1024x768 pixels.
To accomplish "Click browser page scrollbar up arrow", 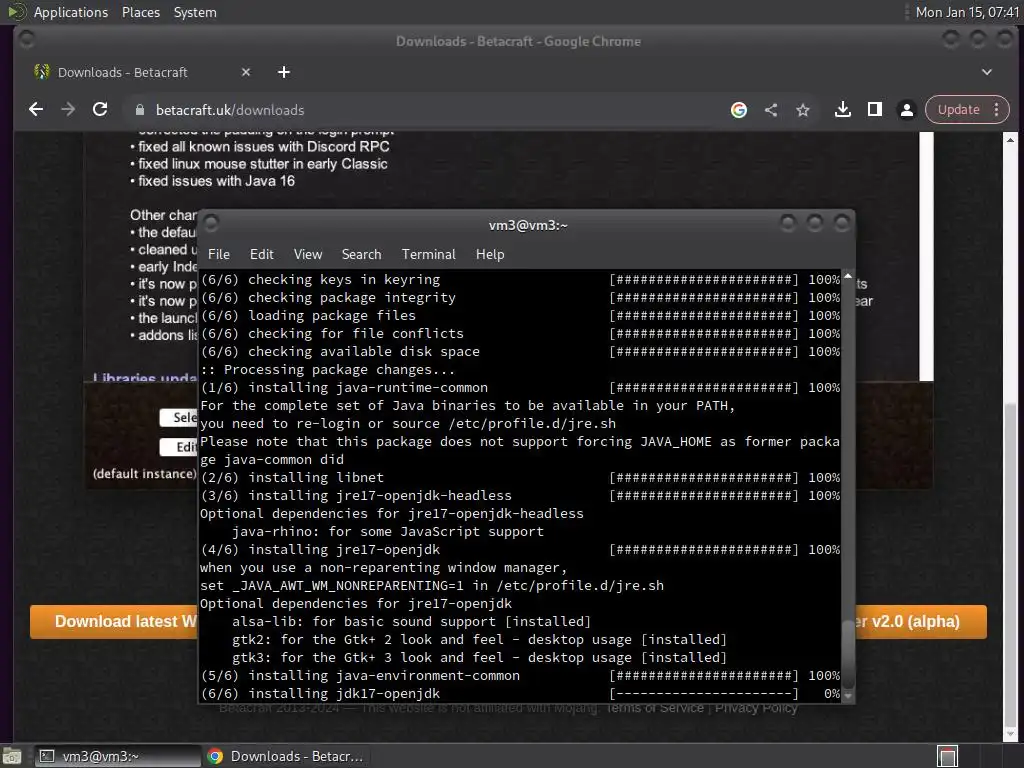I will click(x=1010, y=140).
